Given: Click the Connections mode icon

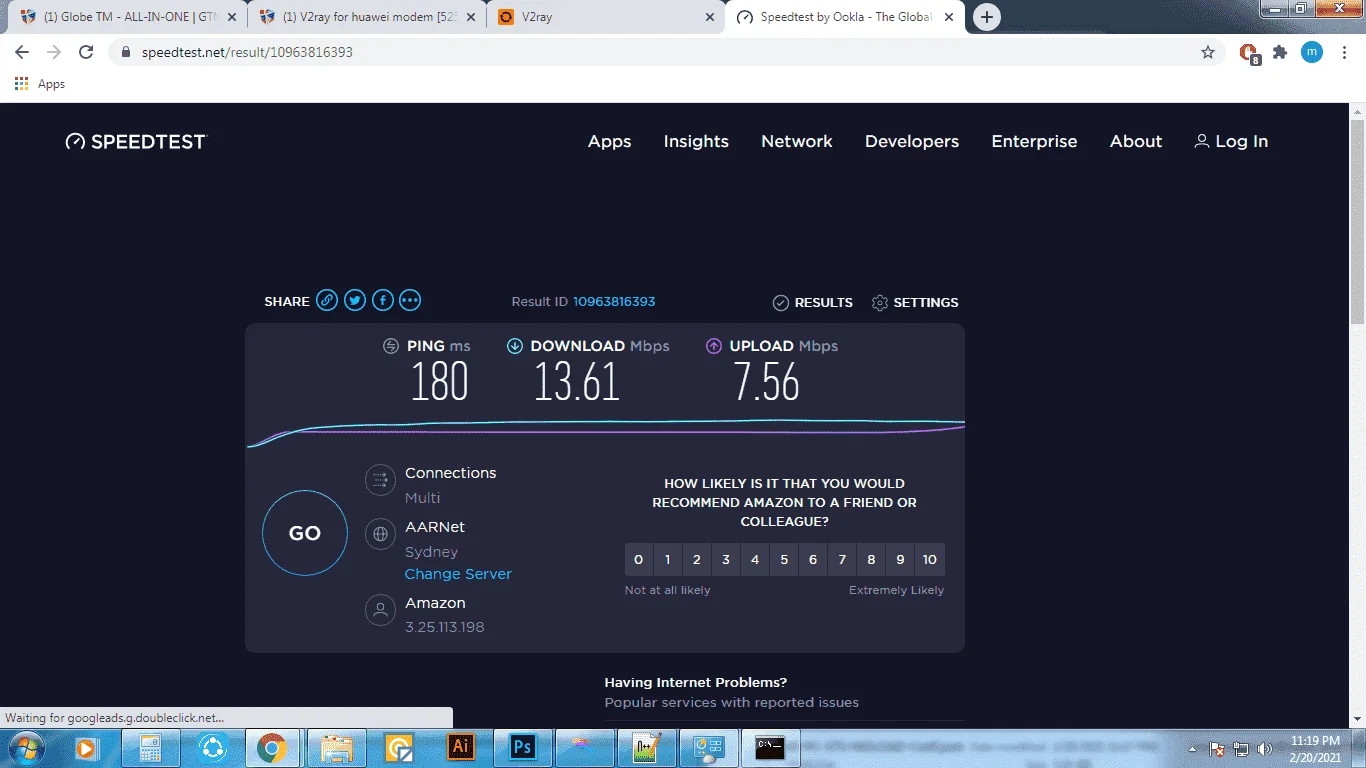Looking at the screenshot, I should (380, 481).
